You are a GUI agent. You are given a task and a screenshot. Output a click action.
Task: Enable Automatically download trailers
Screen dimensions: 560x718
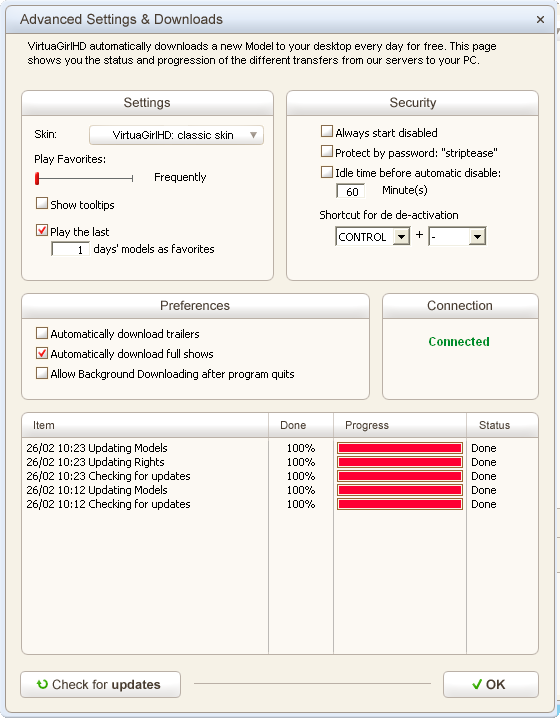pos(42,333)
